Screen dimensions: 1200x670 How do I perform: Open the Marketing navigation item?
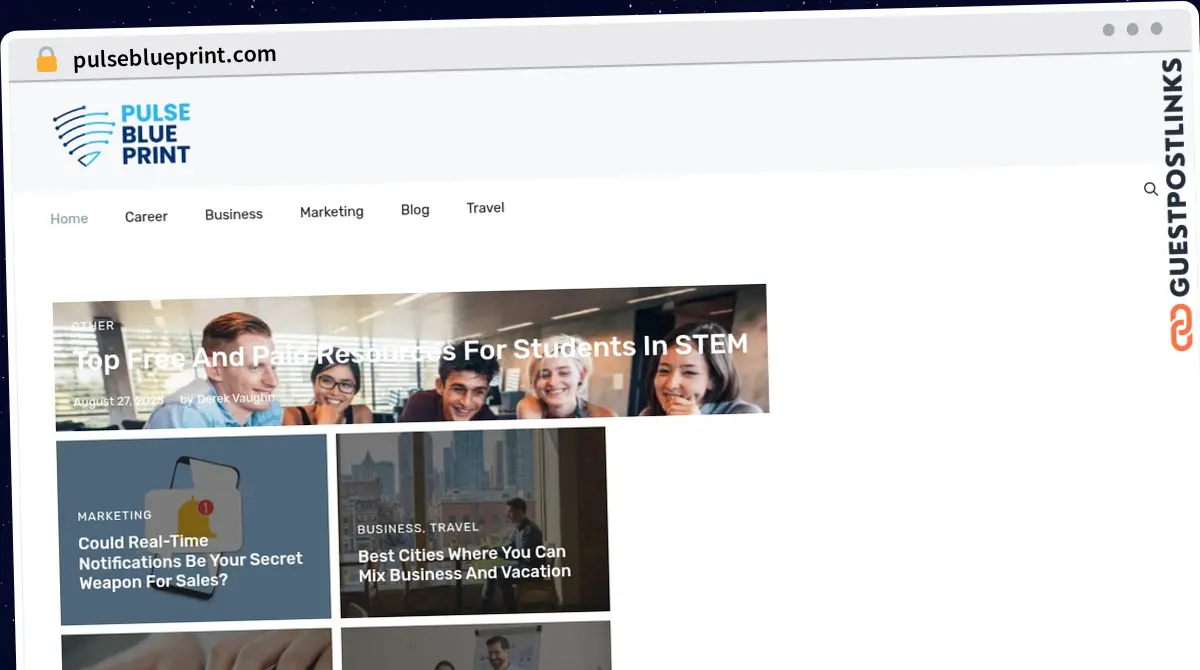[x=331, y=211]
